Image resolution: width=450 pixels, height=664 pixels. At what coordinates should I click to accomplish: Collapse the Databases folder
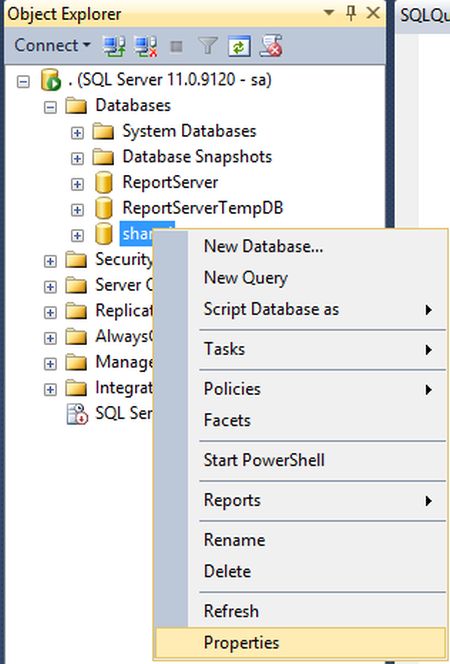coord(50,107)
